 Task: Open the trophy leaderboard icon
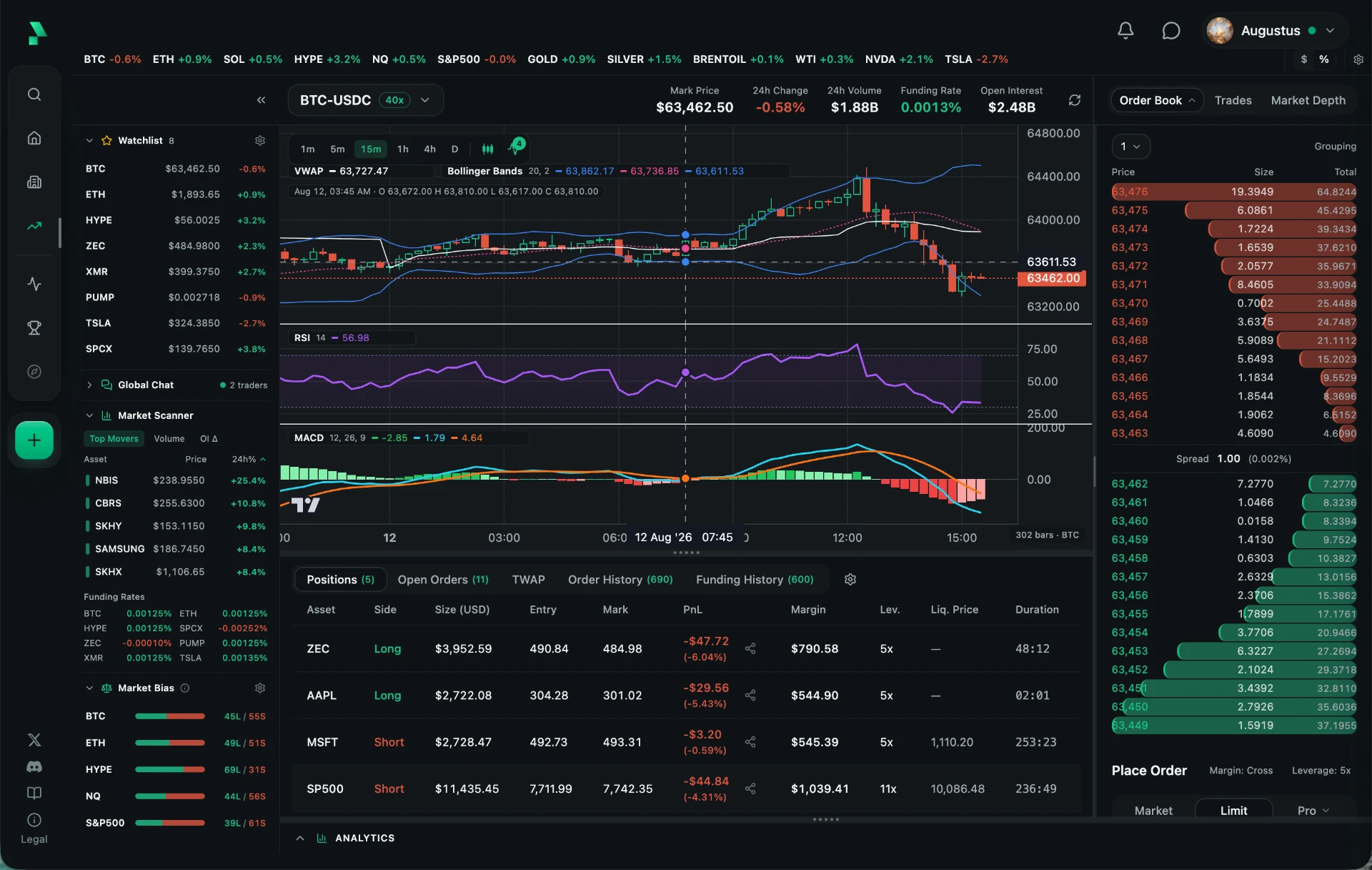tap(34, 327)
